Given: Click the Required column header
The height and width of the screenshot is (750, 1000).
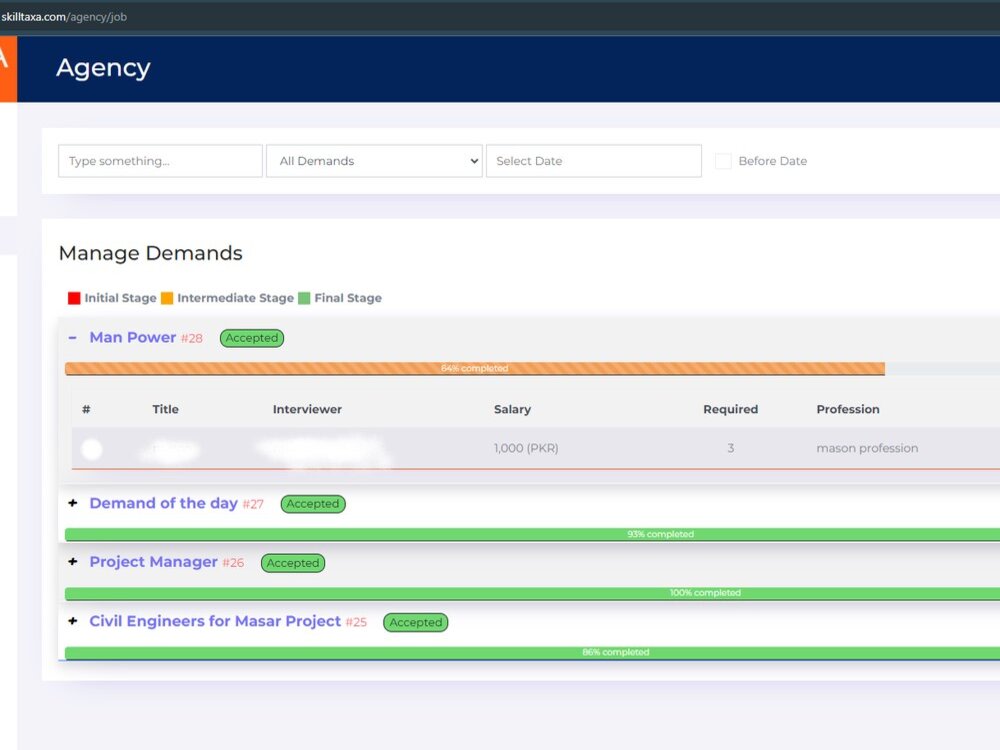Looking at the screenshot, I should pyautogui.click(x=731, y=409).
